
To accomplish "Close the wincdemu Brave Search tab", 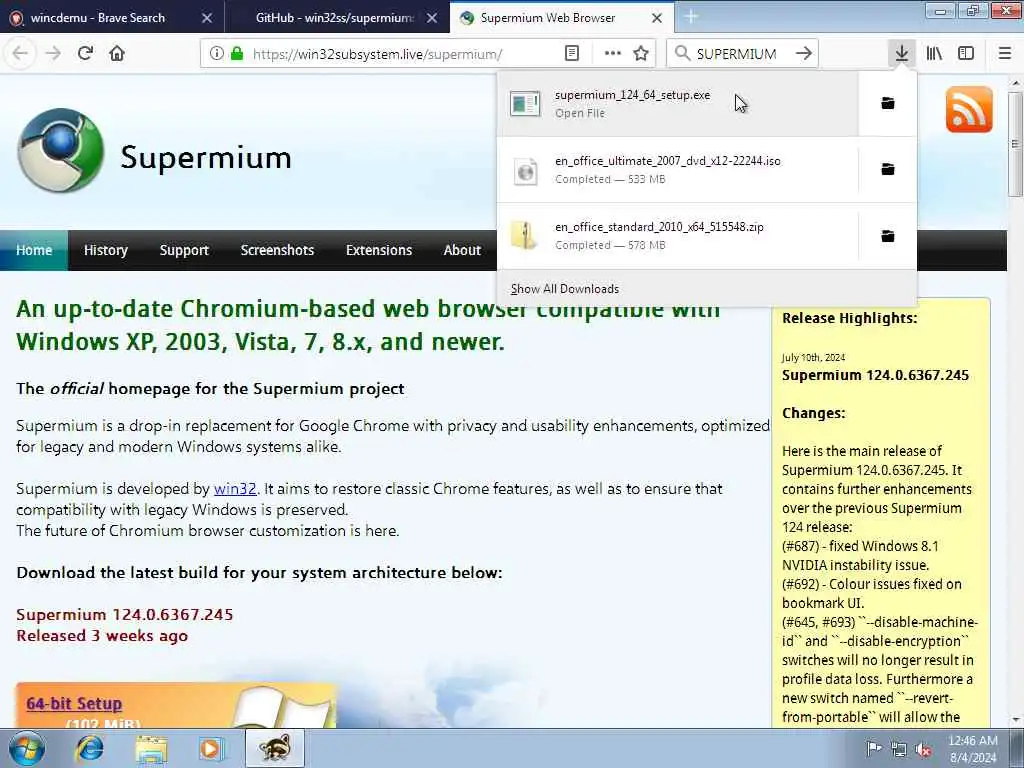I will (207, 18).
